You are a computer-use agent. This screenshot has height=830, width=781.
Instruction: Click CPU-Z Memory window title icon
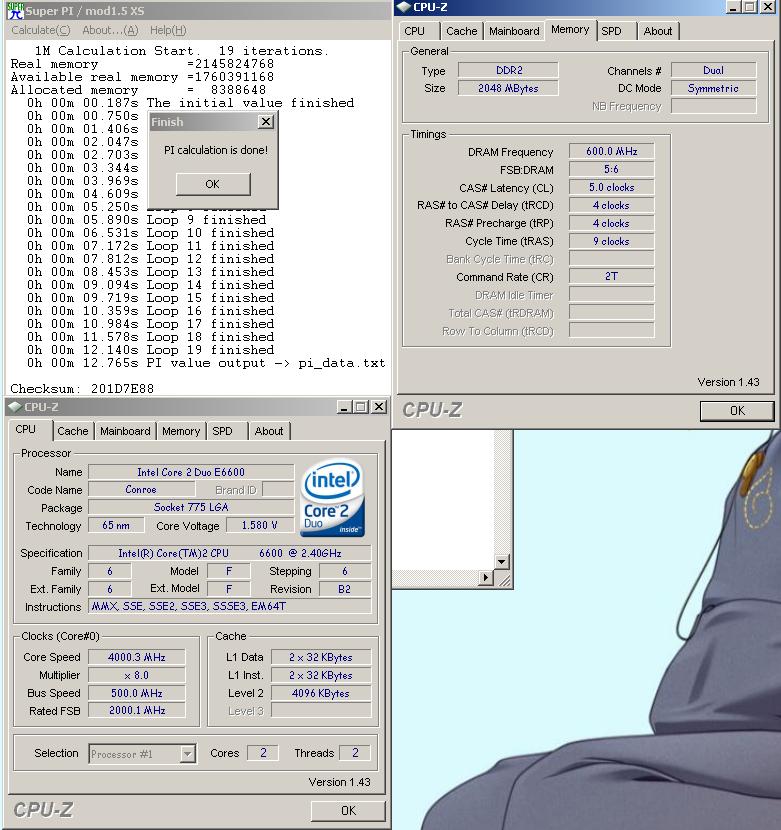[403, 7]
